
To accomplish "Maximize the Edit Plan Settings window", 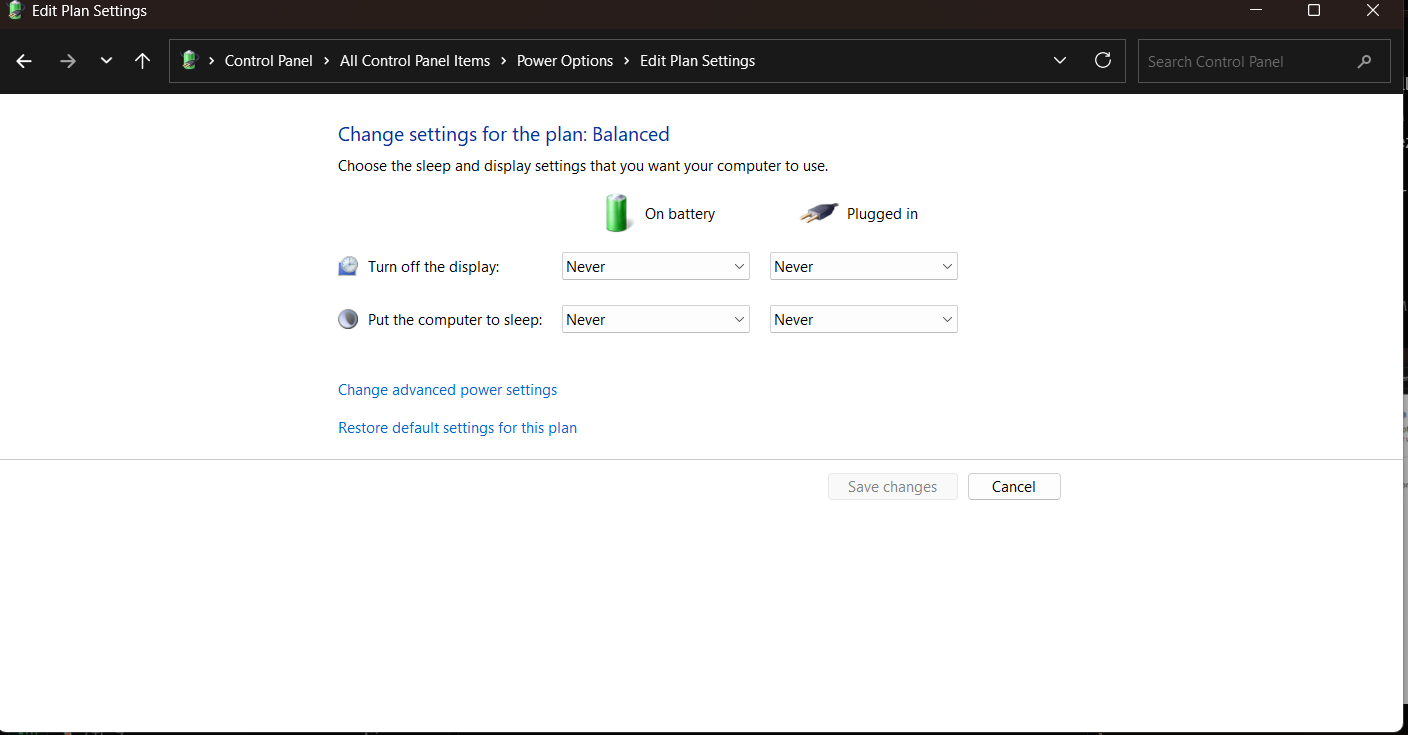I will tap(1314, 11).
